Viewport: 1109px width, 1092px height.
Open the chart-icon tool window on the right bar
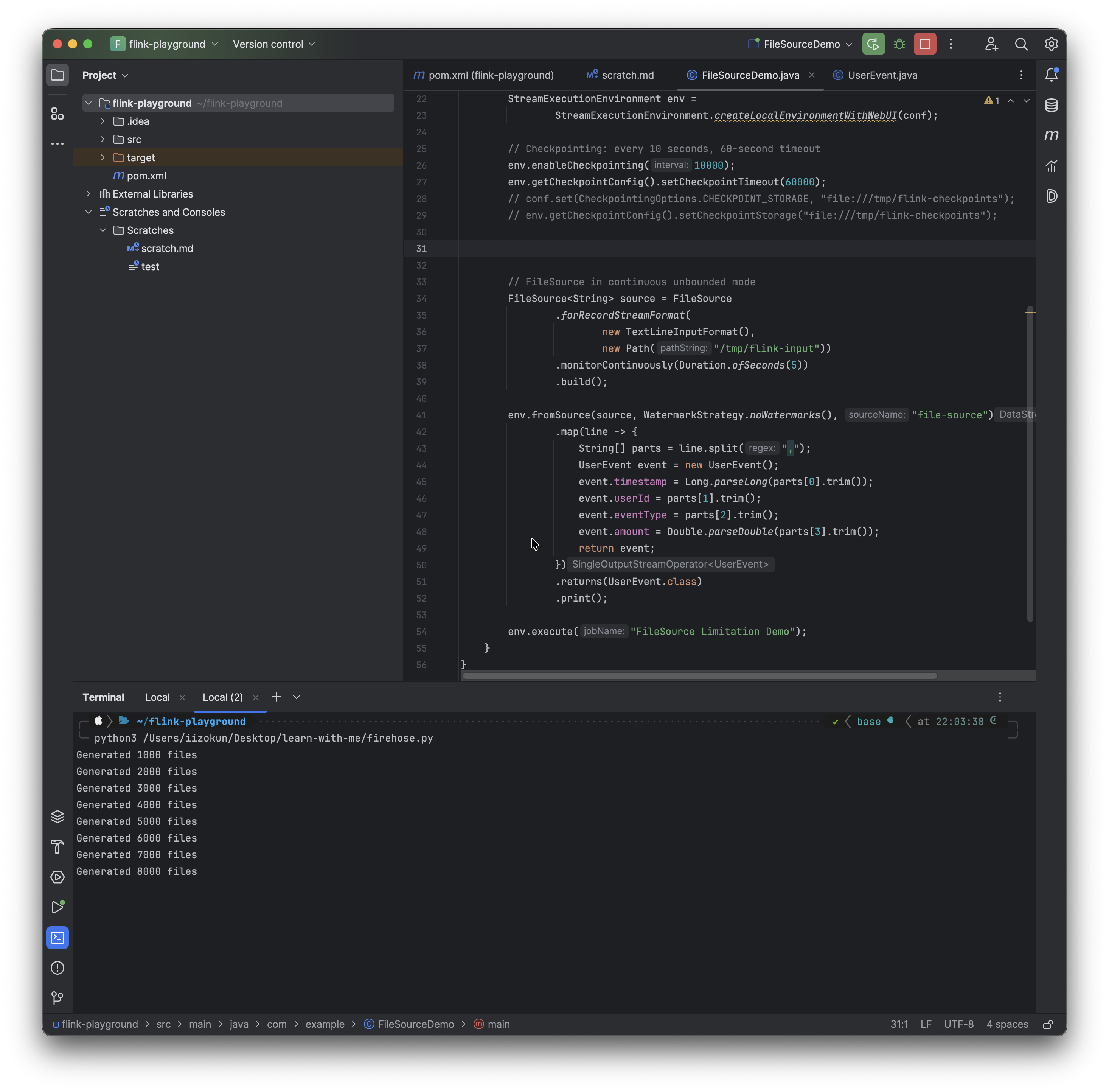[x=1051, y=166]
